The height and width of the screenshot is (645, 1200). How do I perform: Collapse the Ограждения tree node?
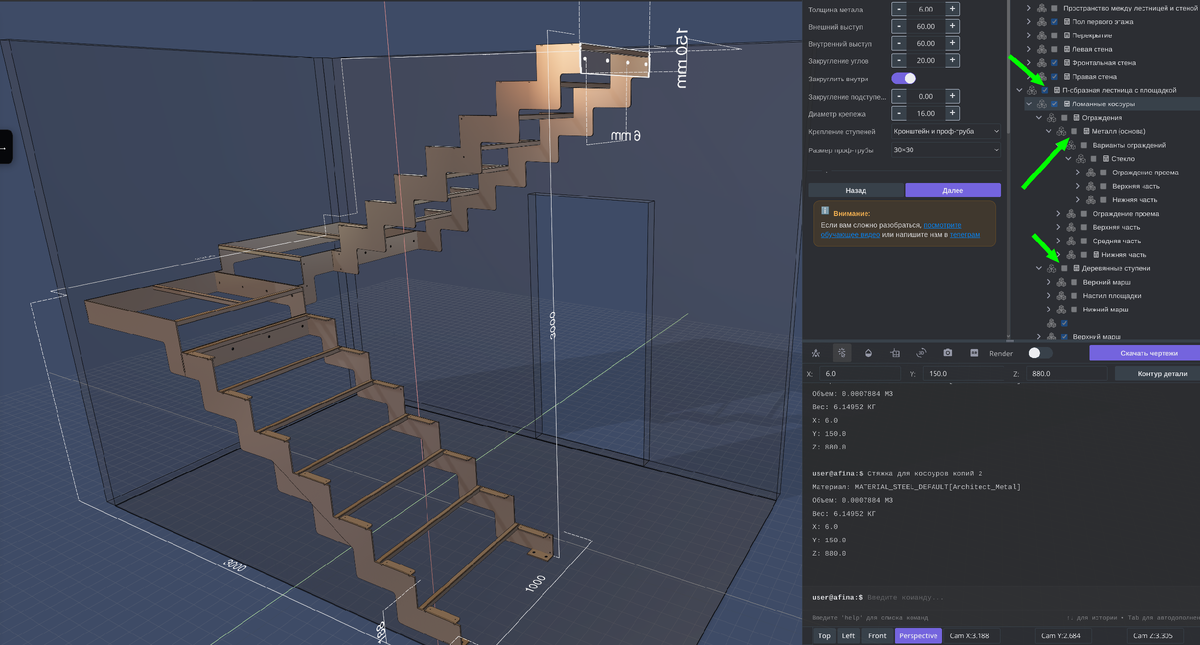(x=1039, y=118)
